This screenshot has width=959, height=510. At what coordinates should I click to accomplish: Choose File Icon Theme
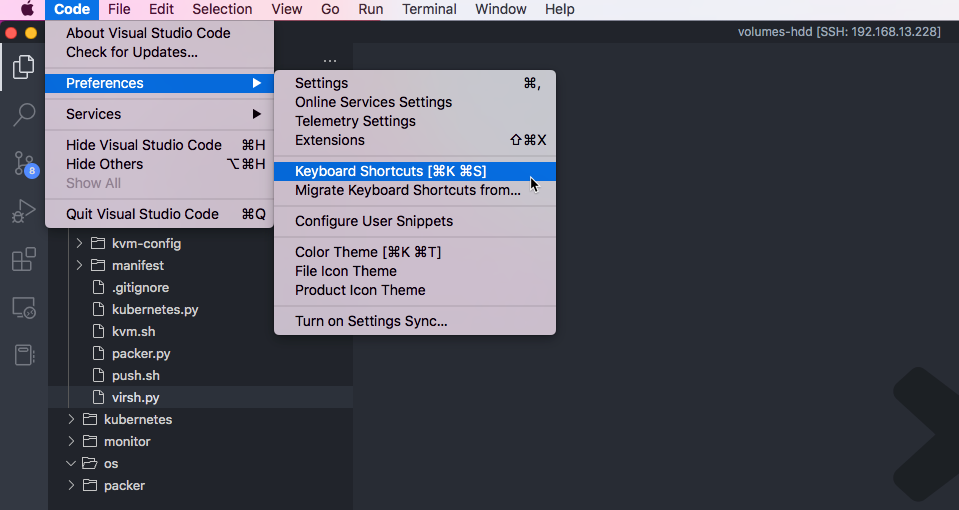click(415, 271)
